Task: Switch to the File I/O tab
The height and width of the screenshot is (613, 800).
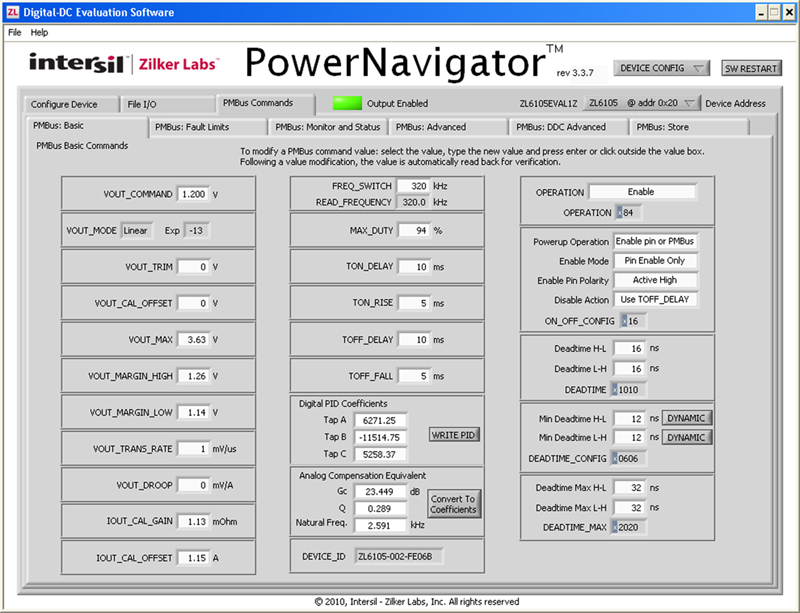Action: [x=167, y=104]
